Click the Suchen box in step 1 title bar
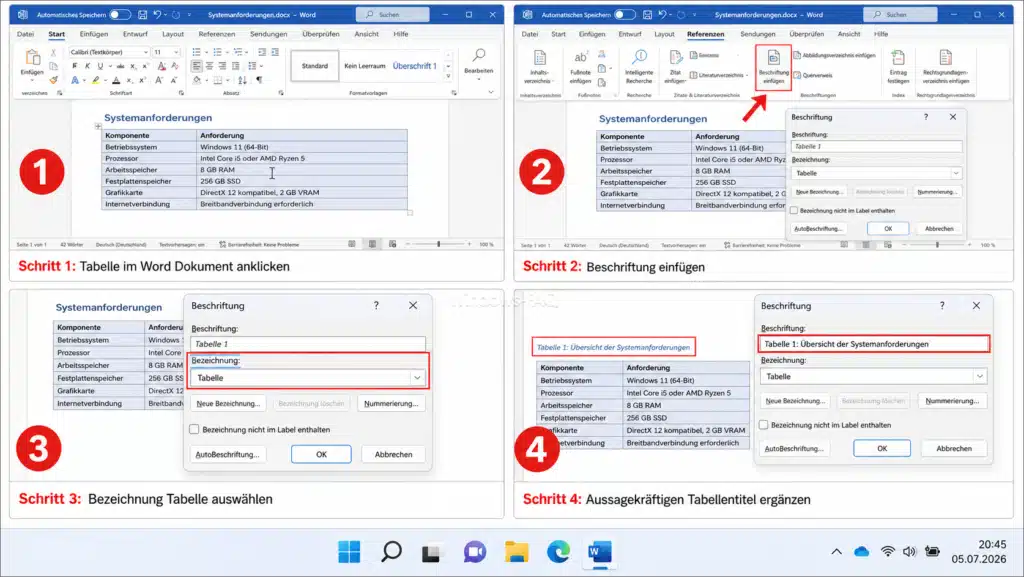The height and width of the screenshot is (577, 1024). (392, 14)
